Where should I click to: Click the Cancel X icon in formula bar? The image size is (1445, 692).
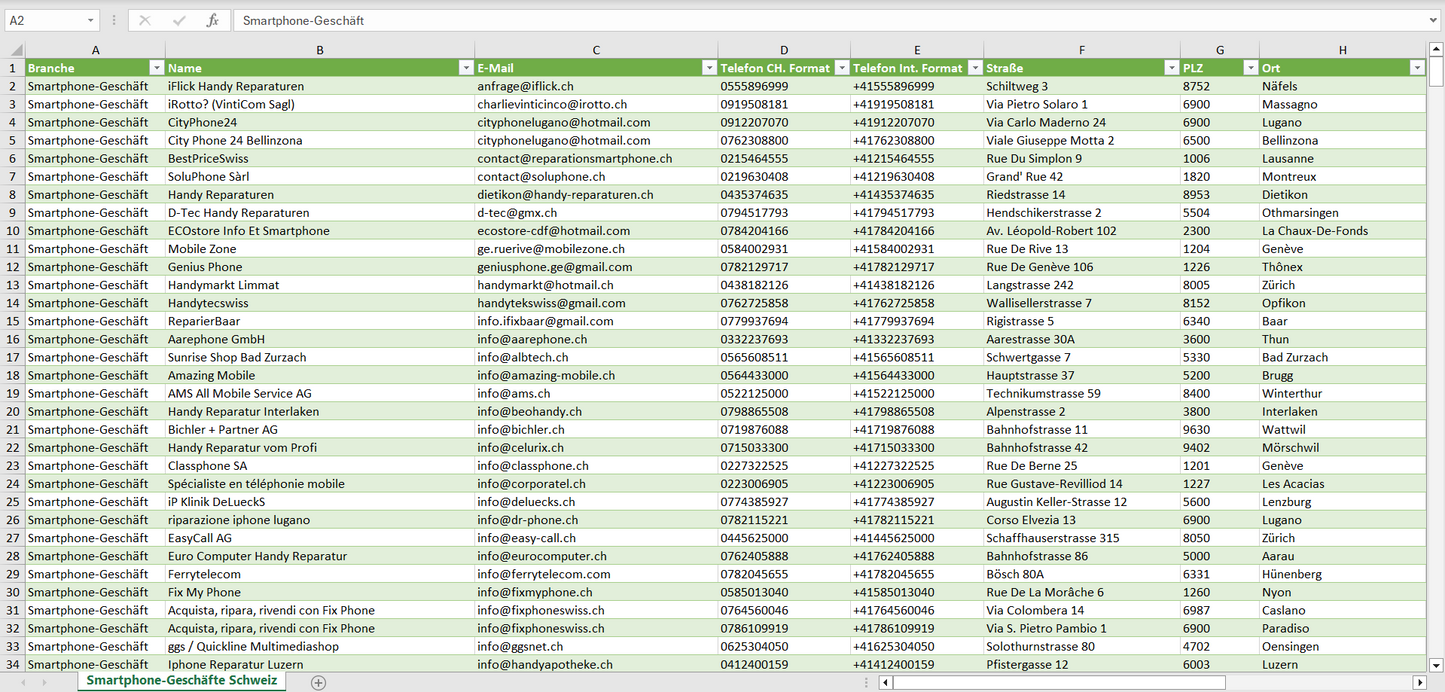pyautogui.click(x=145, y=20)
